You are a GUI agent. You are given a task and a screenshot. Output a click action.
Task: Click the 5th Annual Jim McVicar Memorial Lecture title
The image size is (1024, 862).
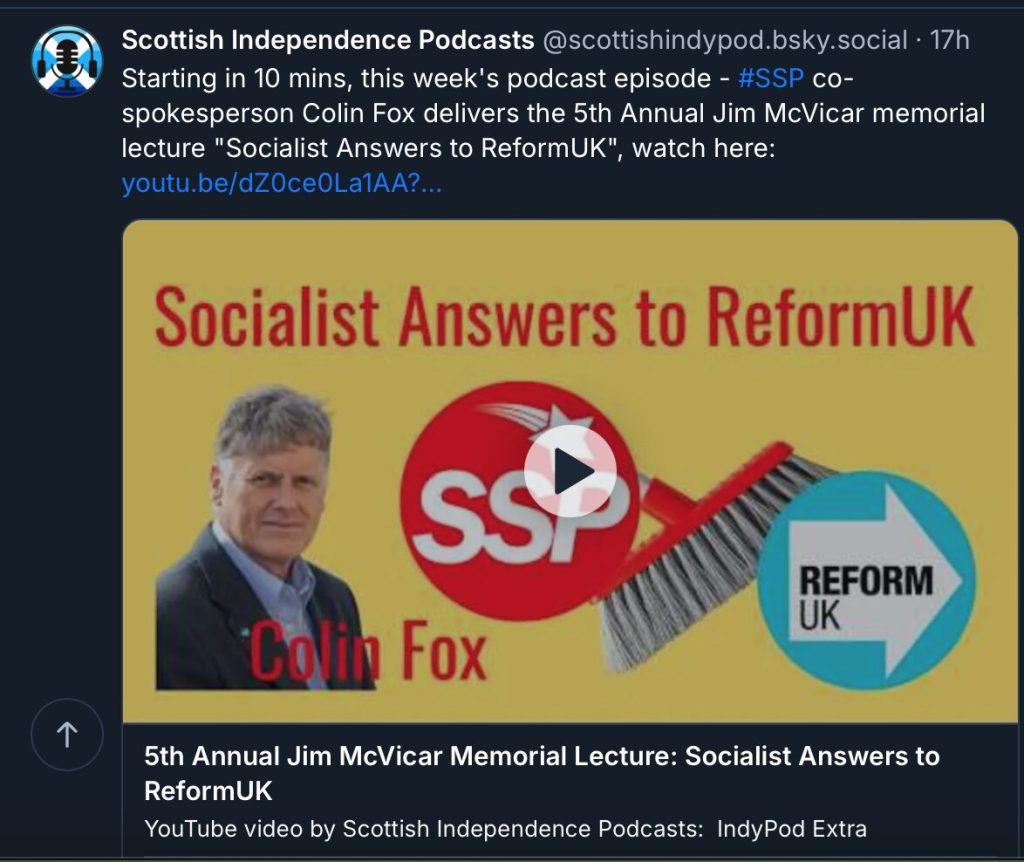pyautogui.click(x=541, y=773)
